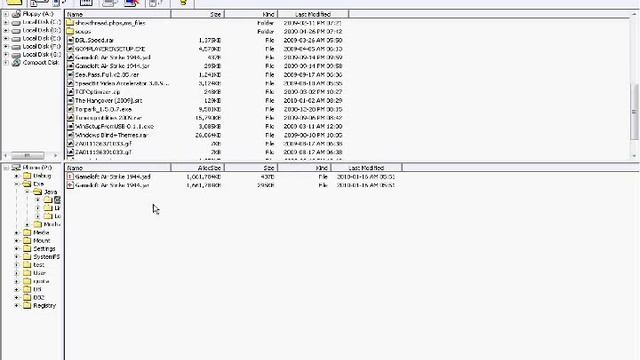Click the Phone (P:) device icon
This screenshot has width=640, height=360.
click(16, 167)
